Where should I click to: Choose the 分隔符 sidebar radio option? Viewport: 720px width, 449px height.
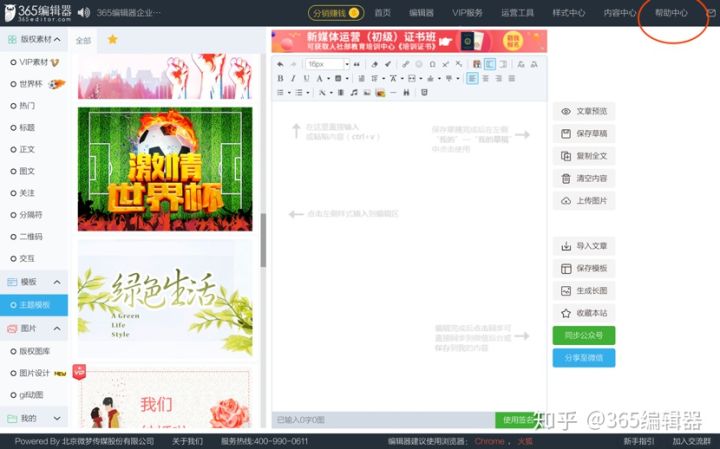(27, 214)
